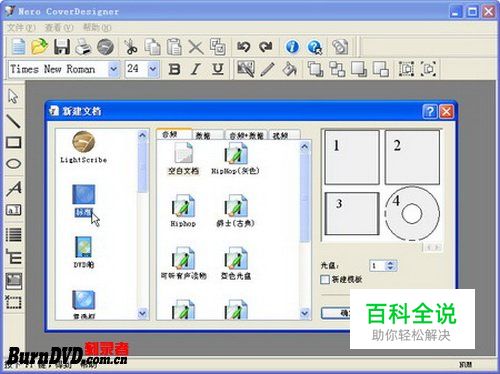
Task: Click the duplicate icon right of delete
Action: click(218, 47)
